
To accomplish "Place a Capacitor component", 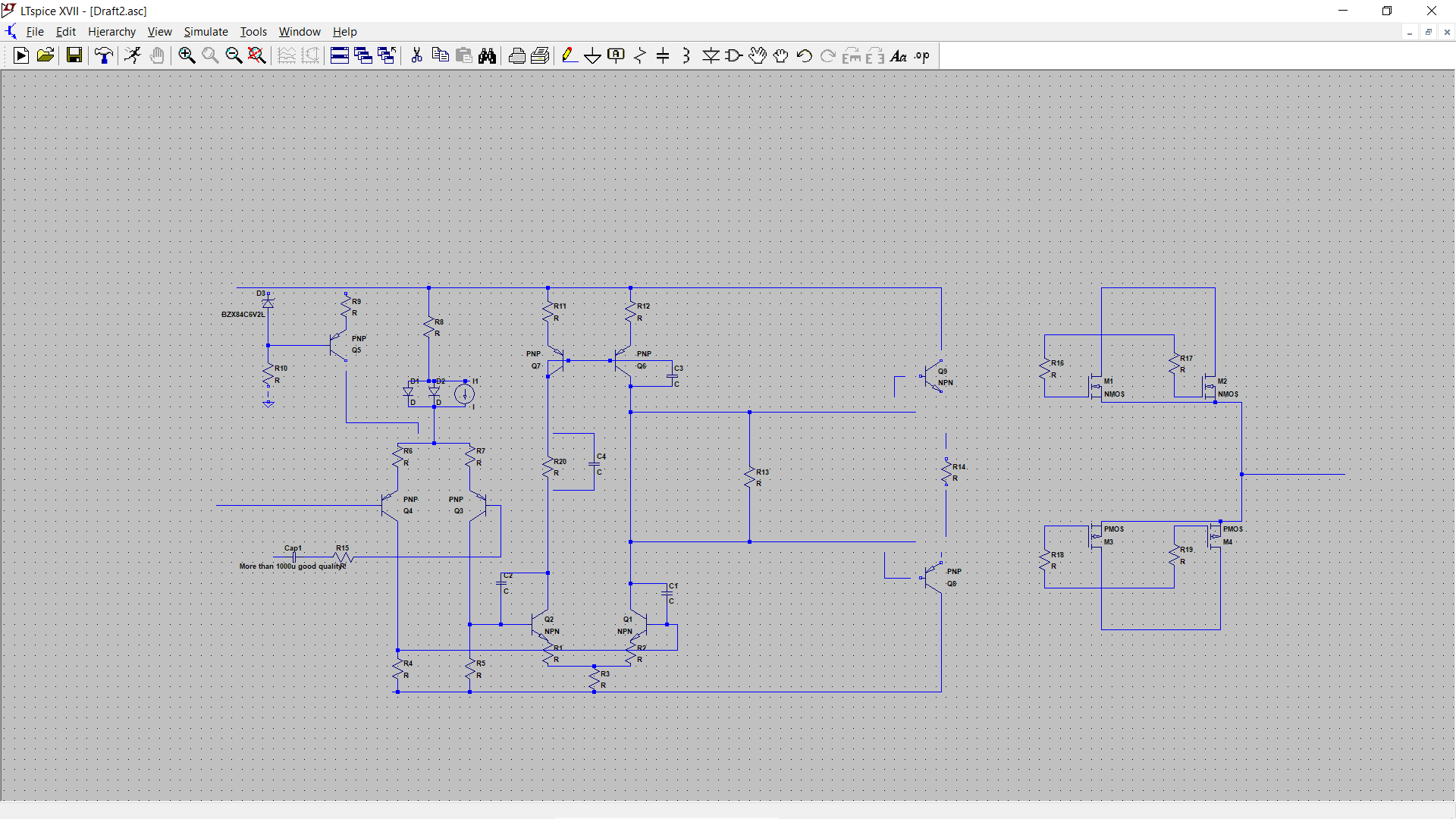I will pos(663,55).
